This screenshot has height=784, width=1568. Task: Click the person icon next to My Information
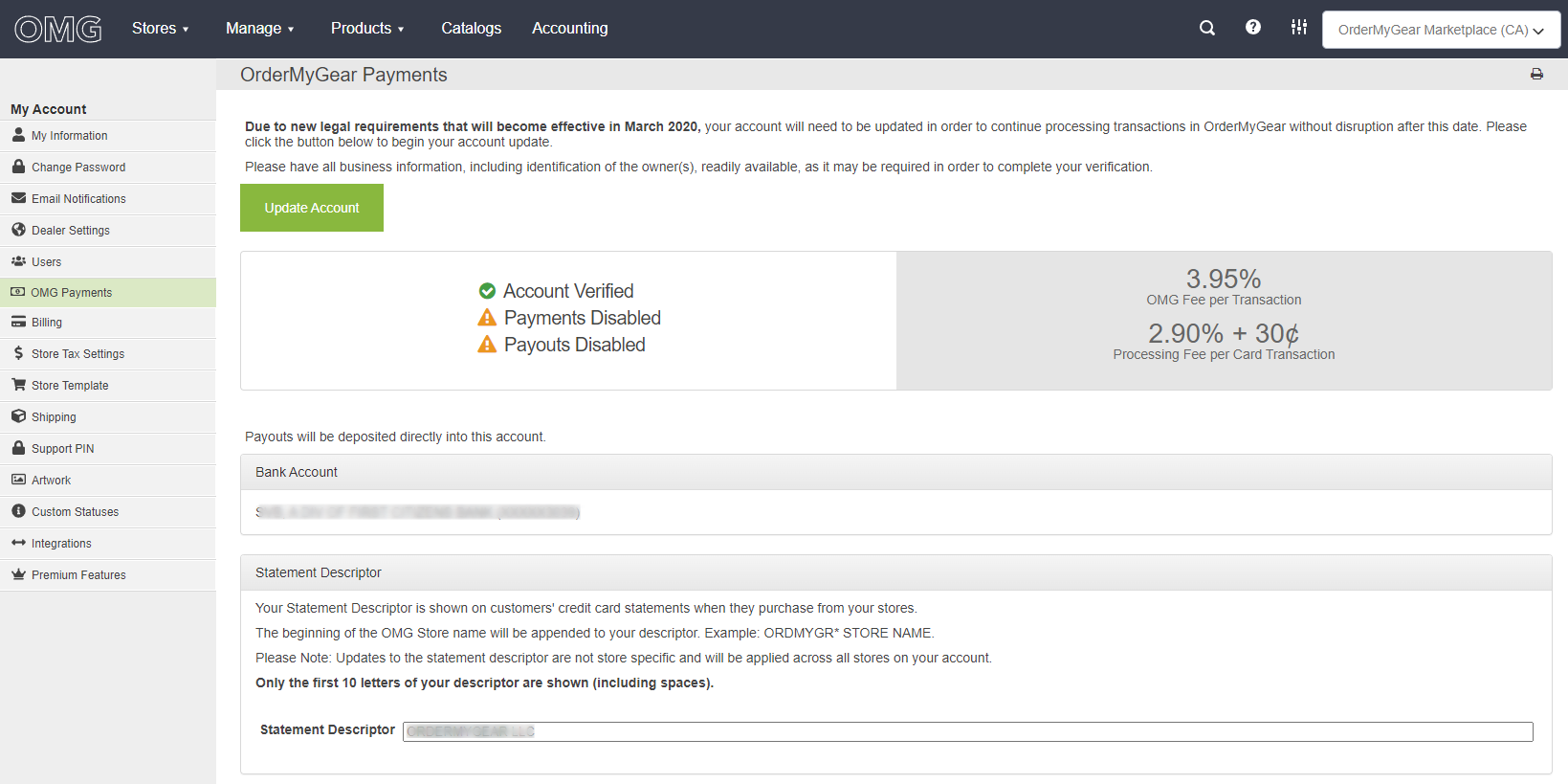[x=18, y=135]
